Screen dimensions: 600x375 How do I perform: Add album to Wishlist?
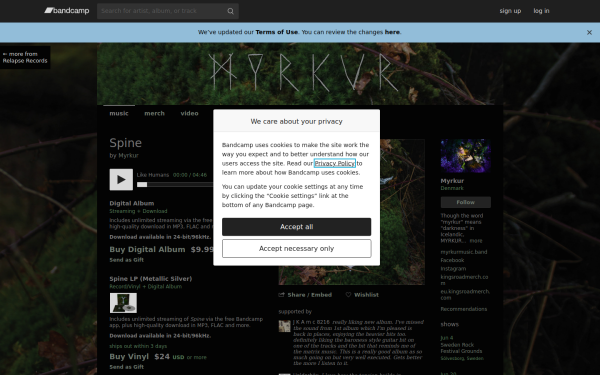(x=362, y=295)
